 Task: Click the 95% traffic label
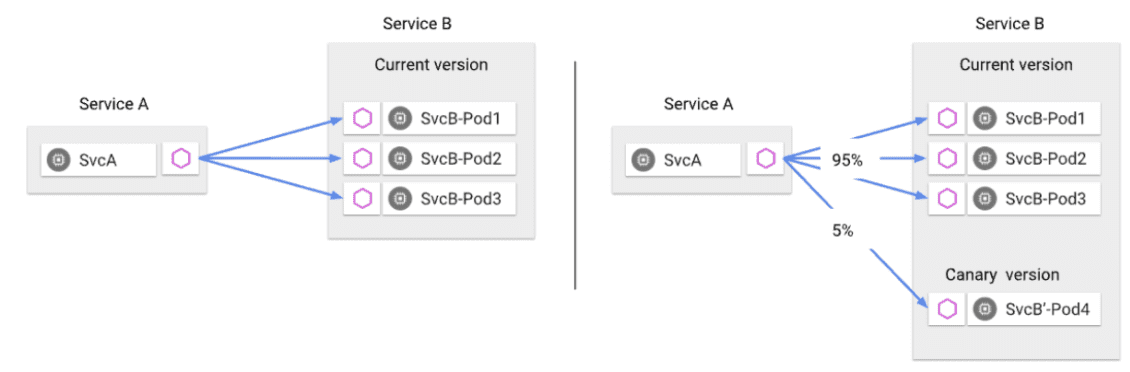click(847, 161)
